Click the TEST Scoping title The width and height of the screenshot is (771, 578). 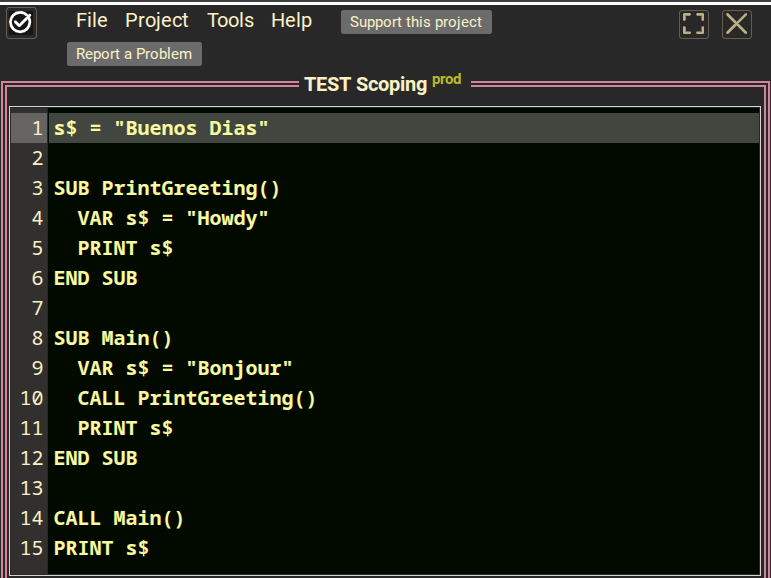coord(365,85)
